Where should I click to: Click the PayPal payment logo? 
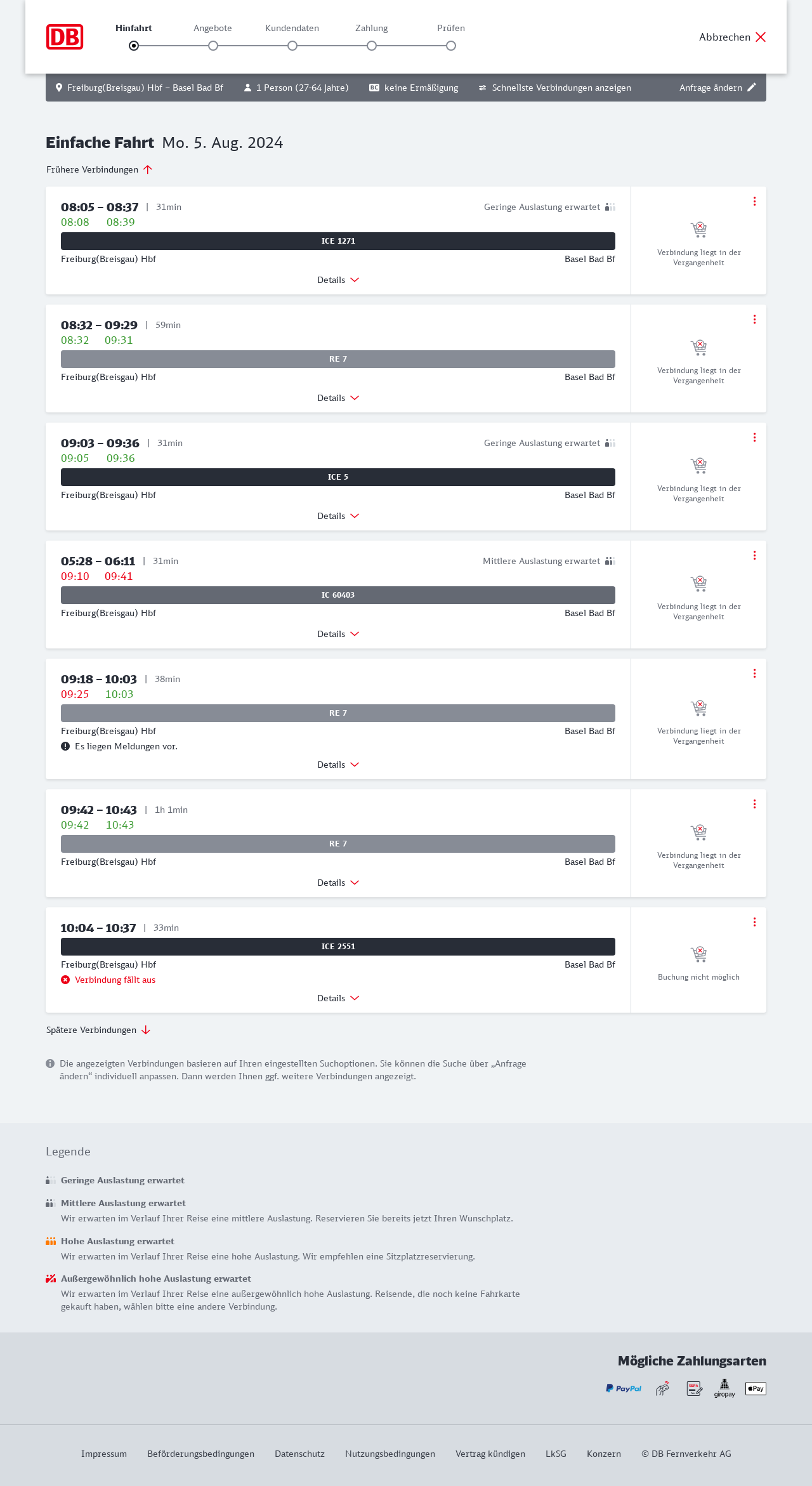(x=624, y=1388)
